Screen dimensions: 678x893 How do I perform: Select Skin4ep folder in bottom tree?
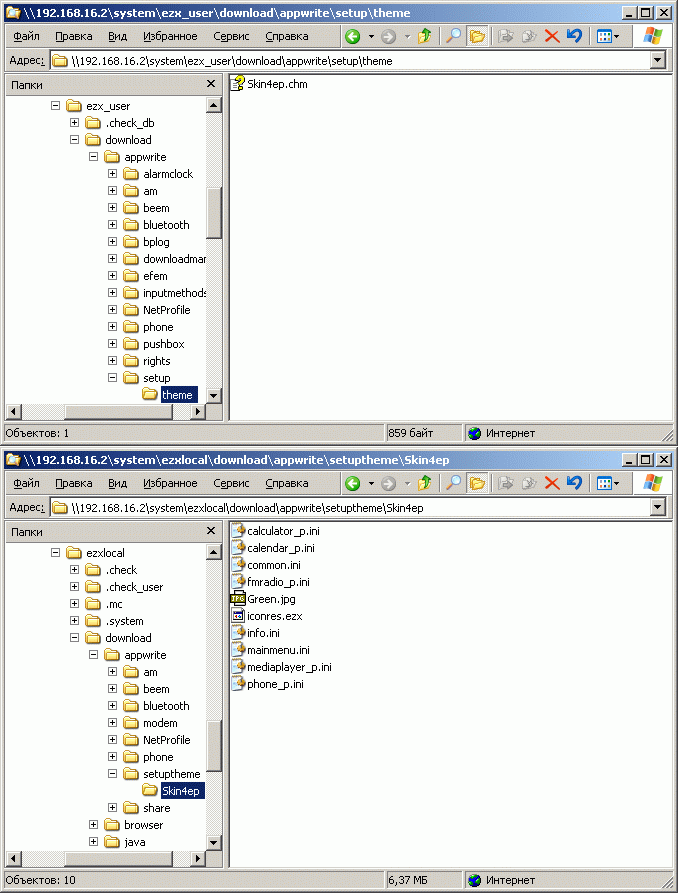click(181, 791)
